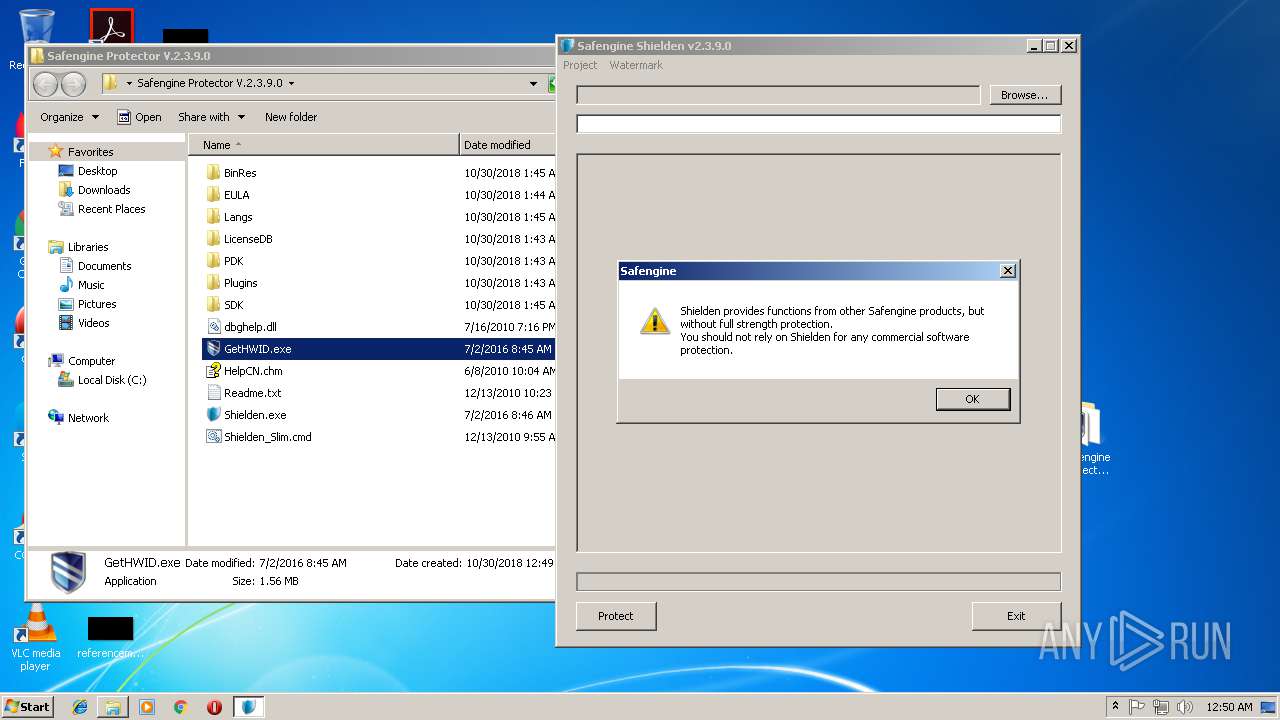Click New folder in Explorer toolbar
The image size is (1280, 720).
point(291,117)
